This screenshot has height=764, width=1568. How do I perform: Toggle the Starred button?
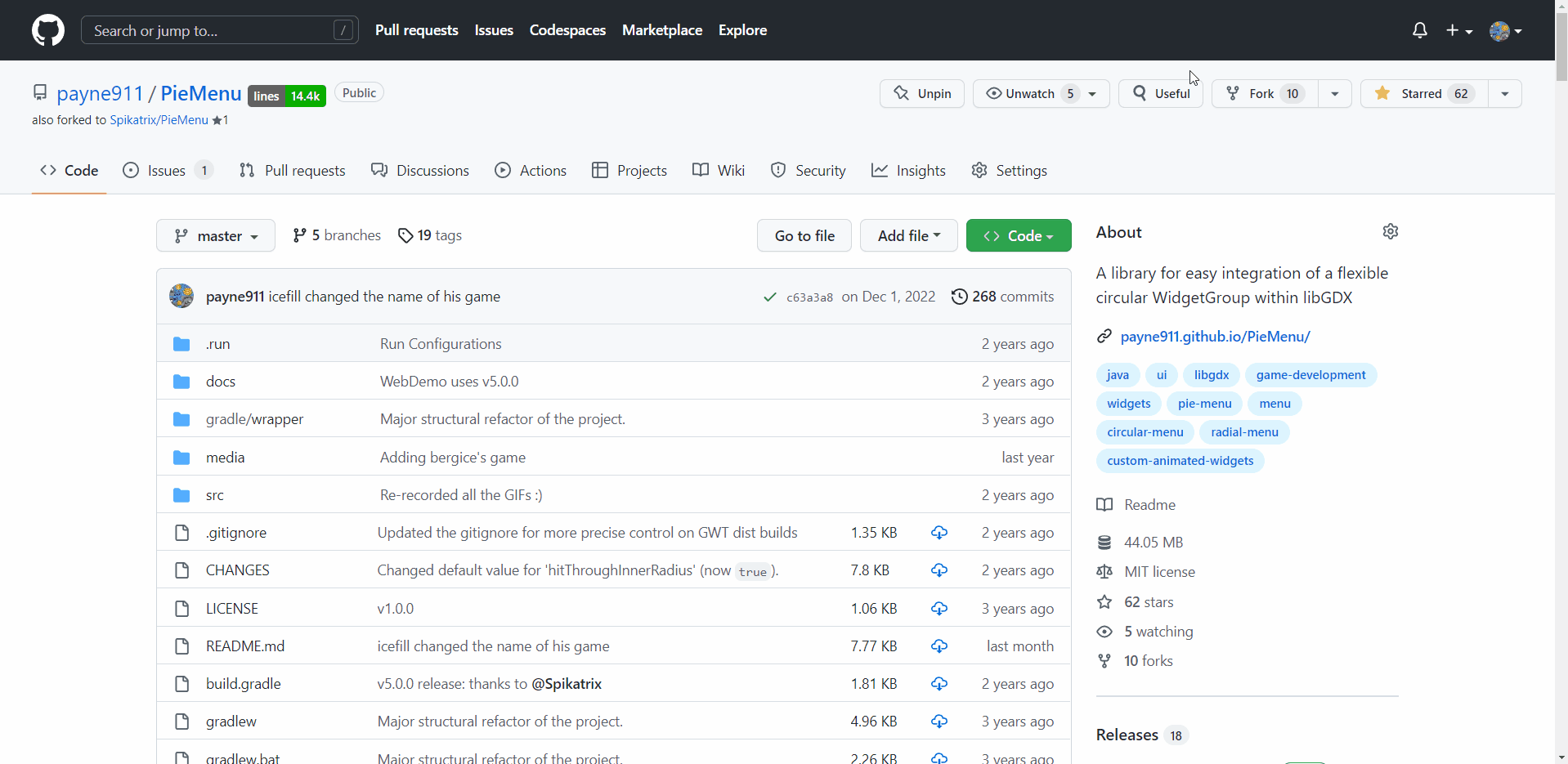[x=1424, y=93]
